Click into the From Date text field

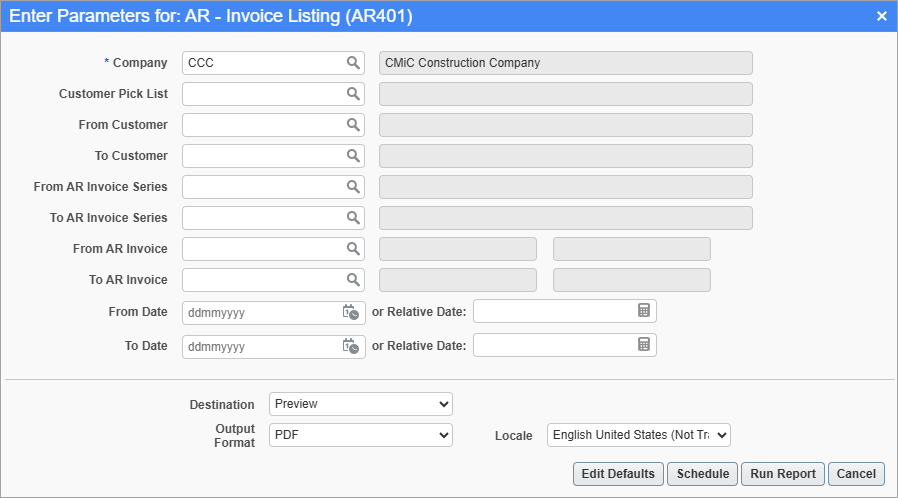pos(260,313)
